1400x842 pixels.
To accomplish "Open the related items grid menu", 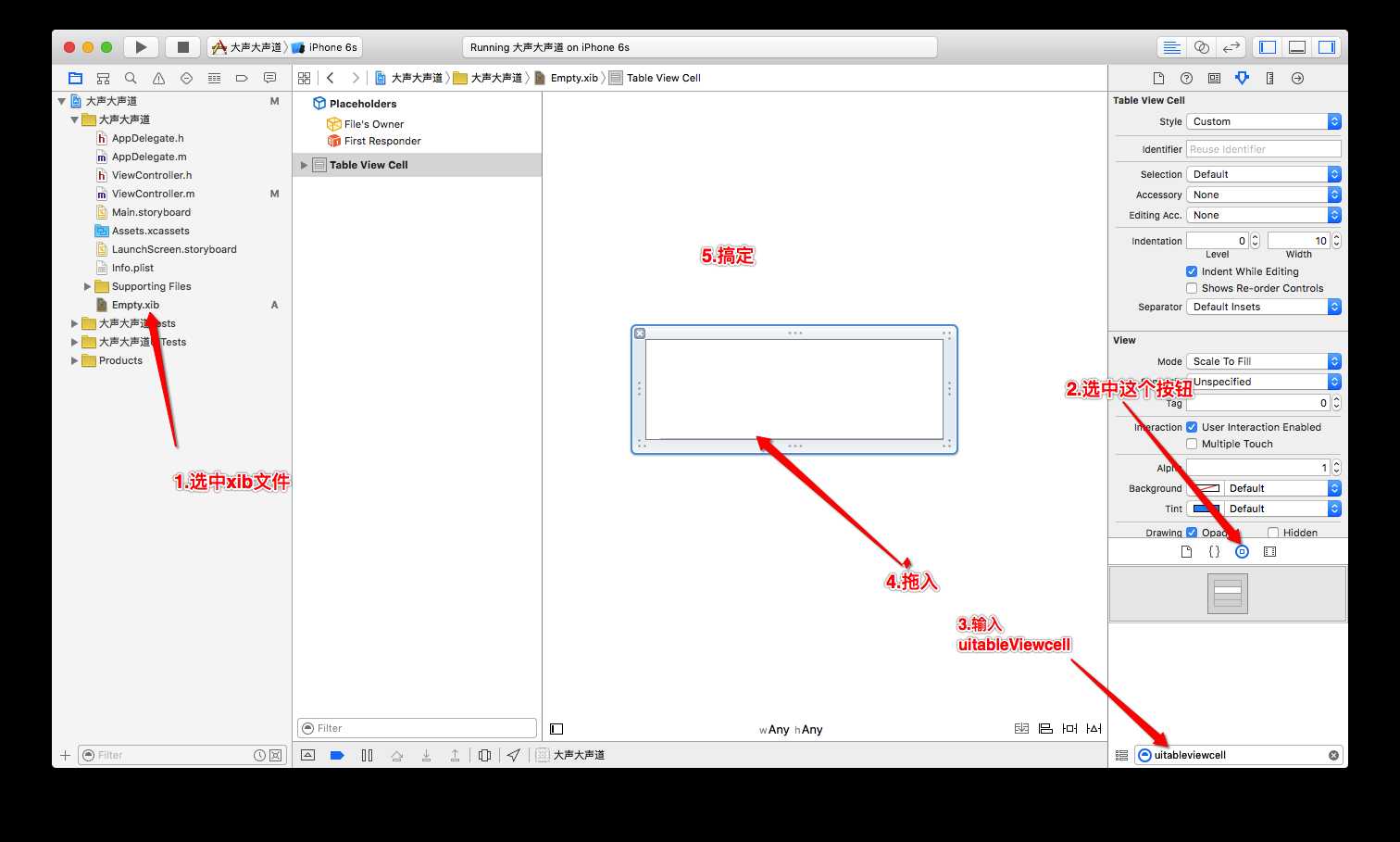I will click(304, 78).
